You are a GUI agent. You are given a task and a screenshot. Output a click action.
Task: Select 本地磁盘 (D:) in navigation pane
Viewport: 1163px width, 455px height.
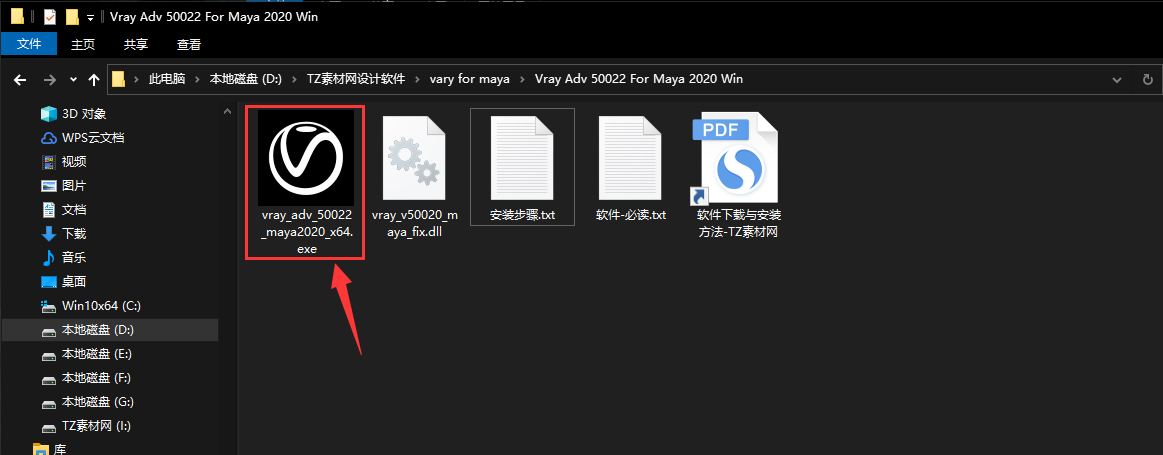coord(110,330)
